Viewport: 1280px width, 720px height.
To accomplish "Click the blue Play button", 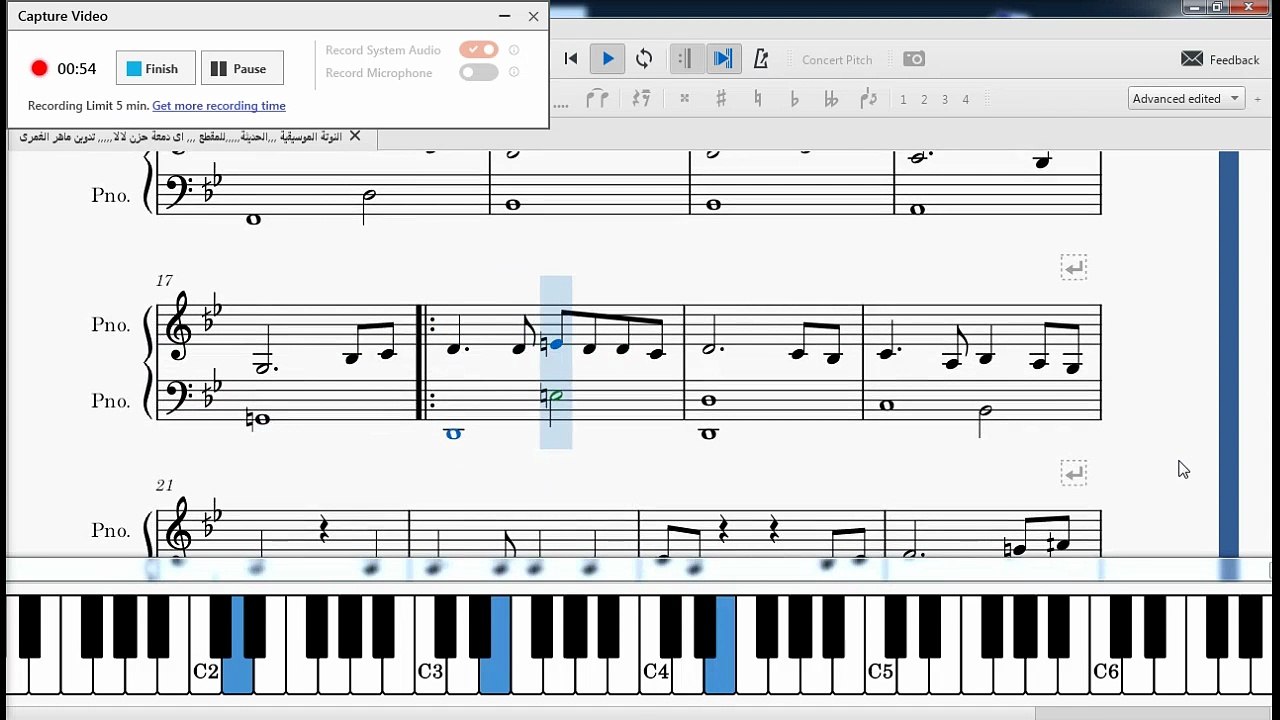I will pos(607,59).
